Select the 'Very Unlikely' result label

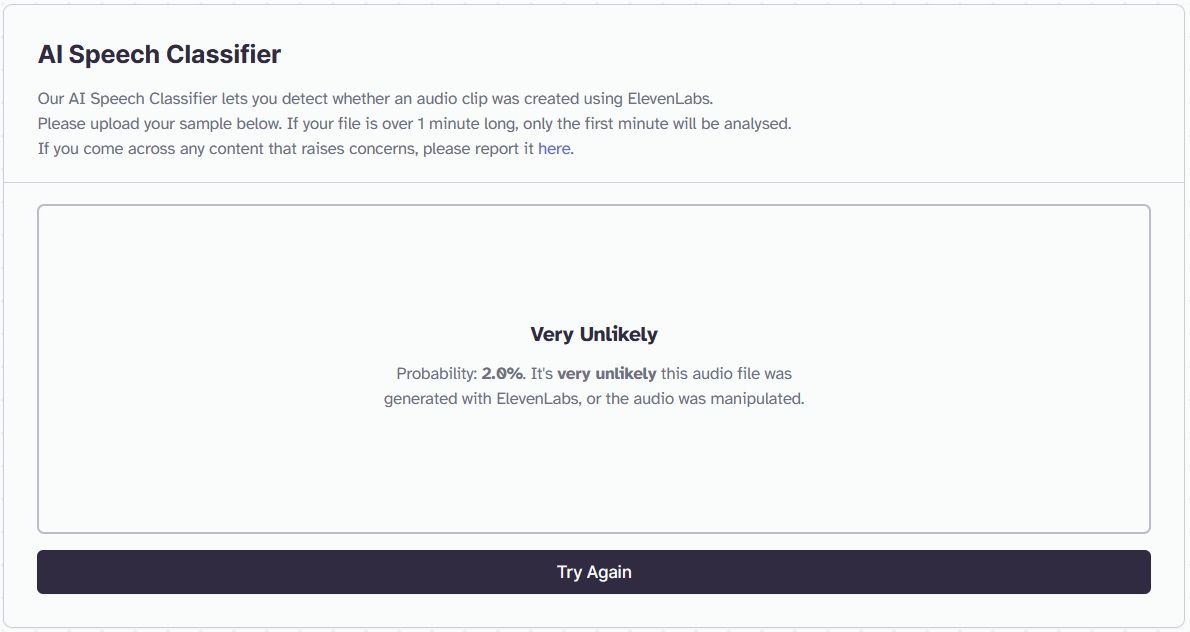click(593, 334)
